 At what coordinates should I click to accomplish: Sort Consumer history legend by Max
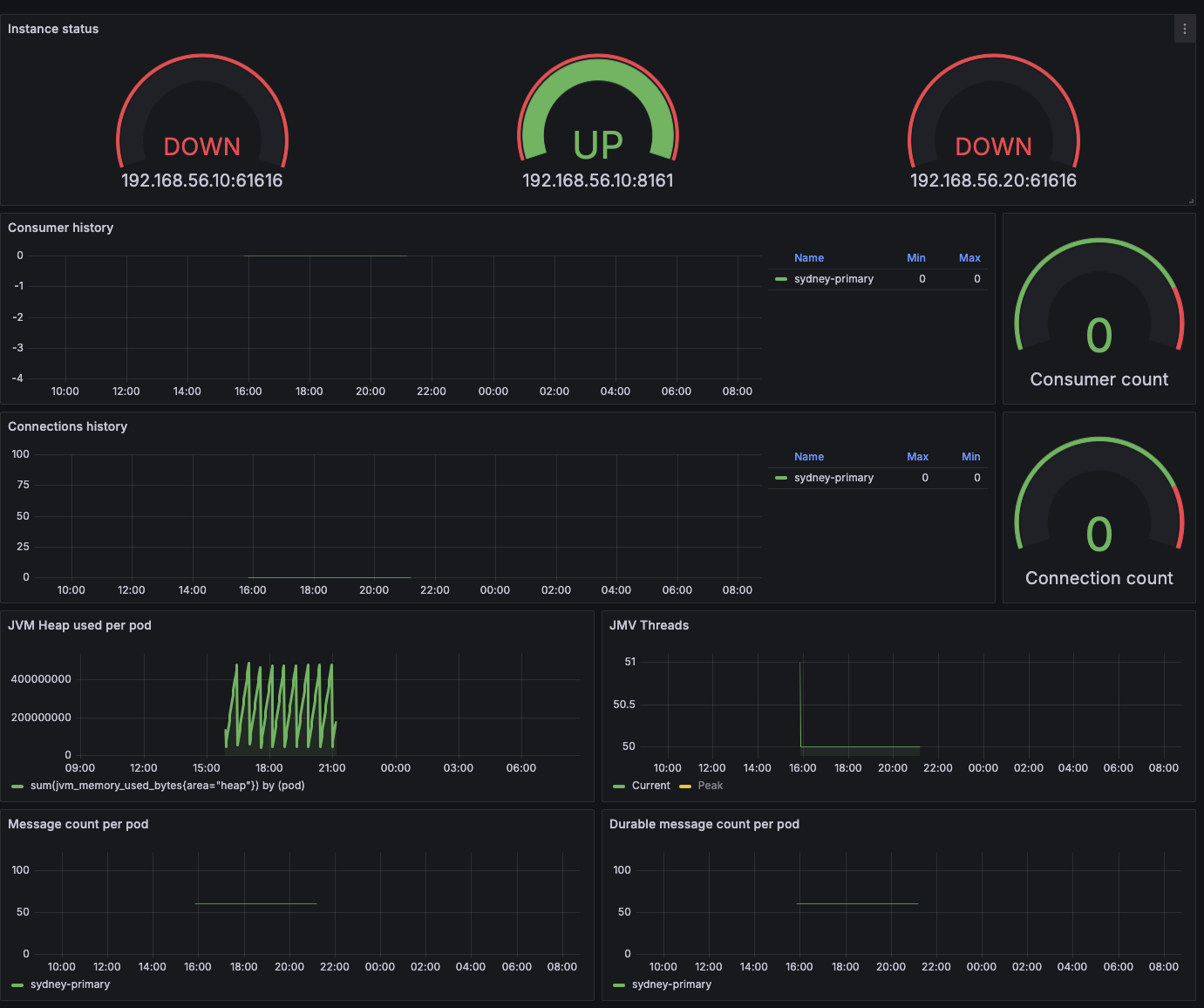click(969, 258)
